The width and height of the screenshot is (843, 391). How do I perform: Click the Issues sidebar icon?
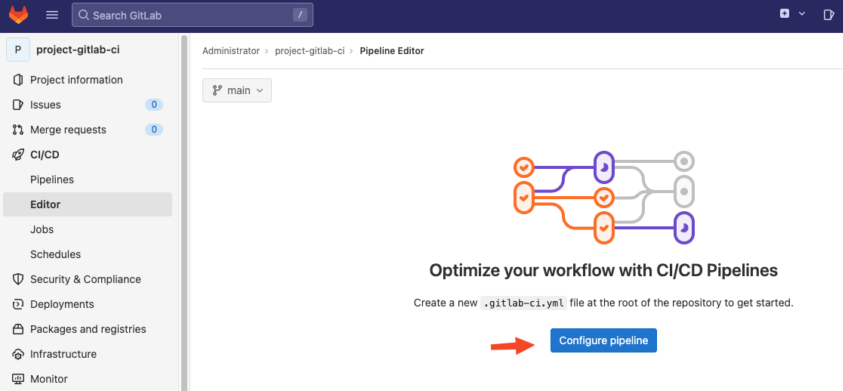[x=18, y=105]
